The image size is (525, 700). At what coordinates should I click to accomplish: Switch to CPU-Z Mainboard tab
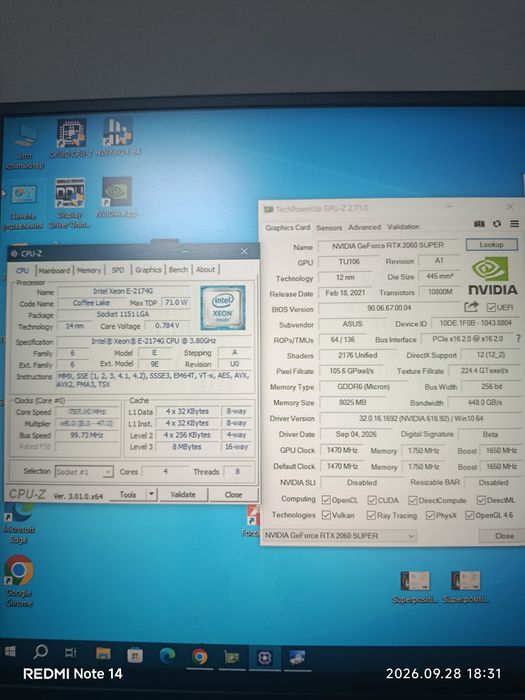pos(54,271)
